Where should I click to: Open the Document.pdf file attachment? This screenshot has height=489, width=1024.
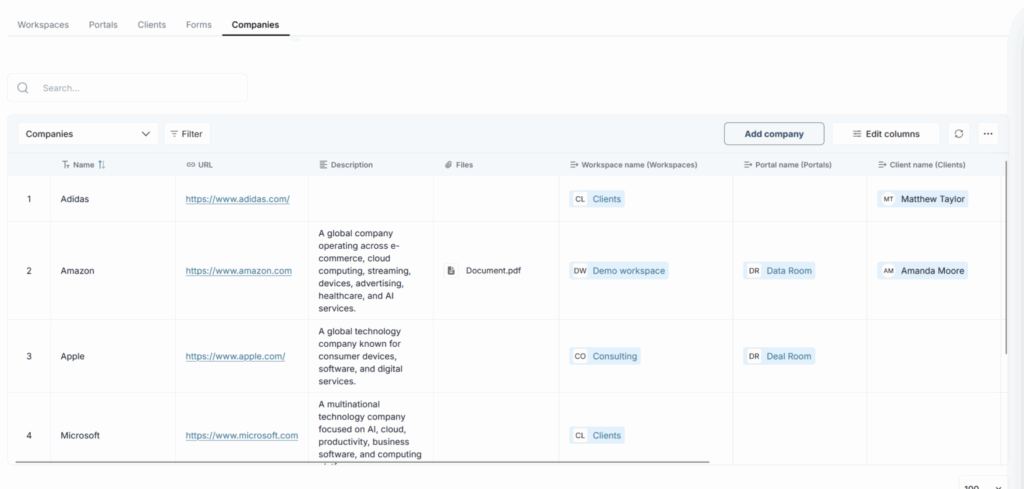click(x=483, y=270)
